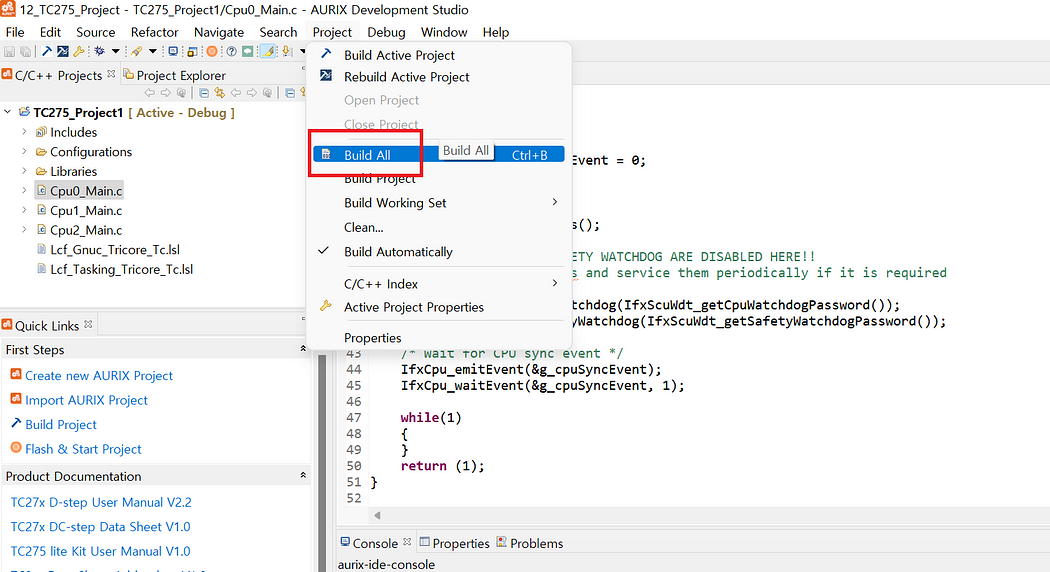The image size is (1050, 572).
Task: Close the Quick Links view tab
Action: coord(88,324)
